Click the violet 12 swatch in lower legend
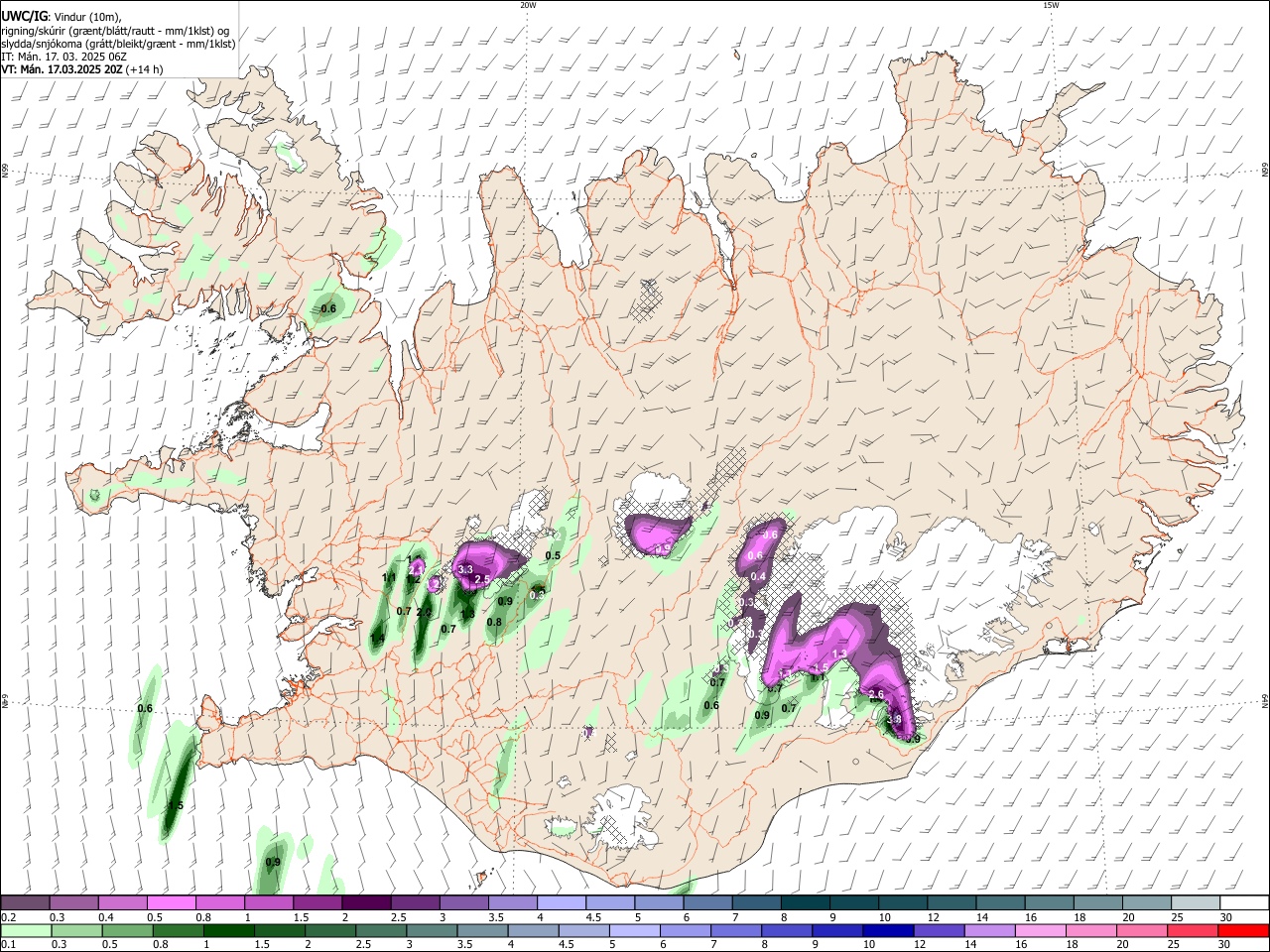Screen dimensions: 1270x952 939,930
